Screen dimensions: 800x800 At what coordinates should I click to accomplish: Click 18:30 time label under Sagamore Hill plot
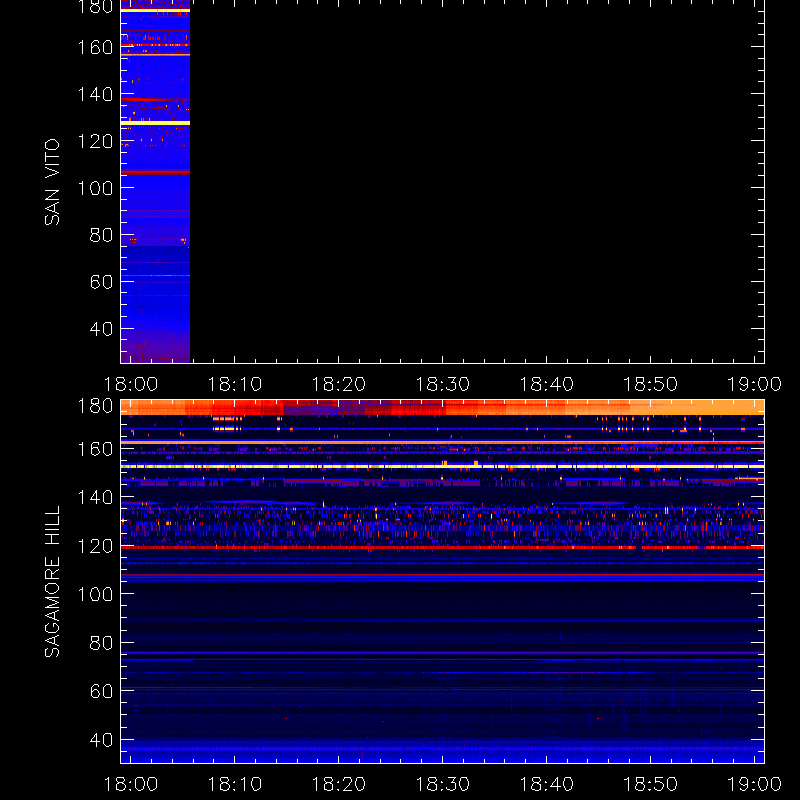(443, 784)
